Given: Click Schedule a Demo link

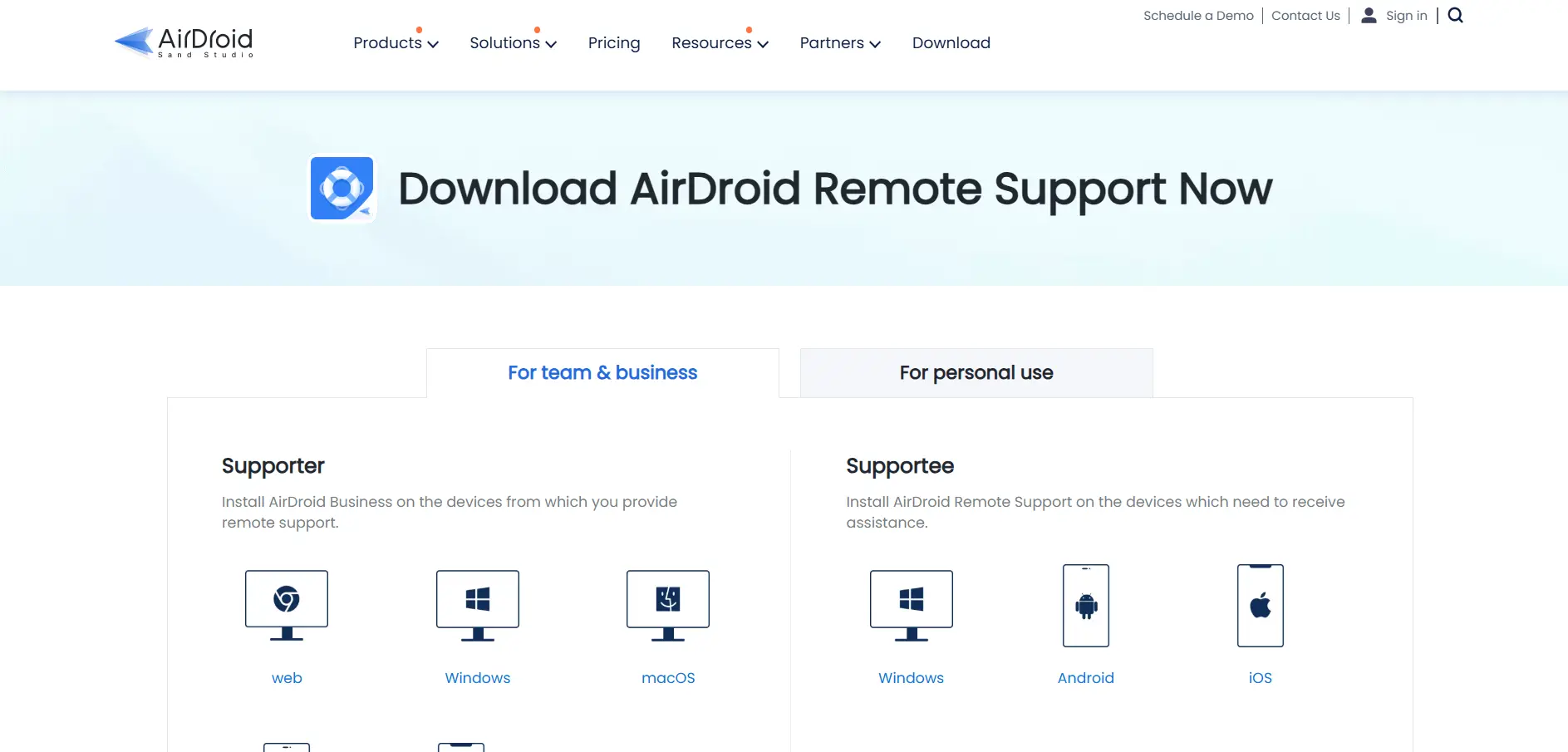Looking at the screenshot, I should [1198, 15].
